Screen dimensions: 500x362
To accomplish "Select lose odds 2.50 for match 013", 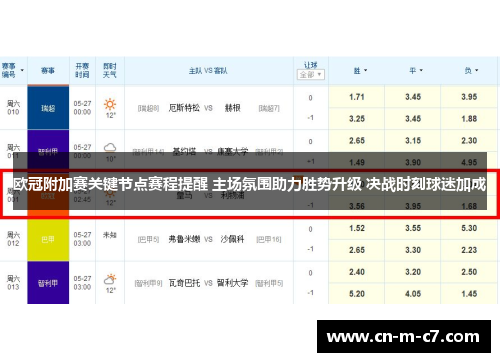I will point(469,272).
